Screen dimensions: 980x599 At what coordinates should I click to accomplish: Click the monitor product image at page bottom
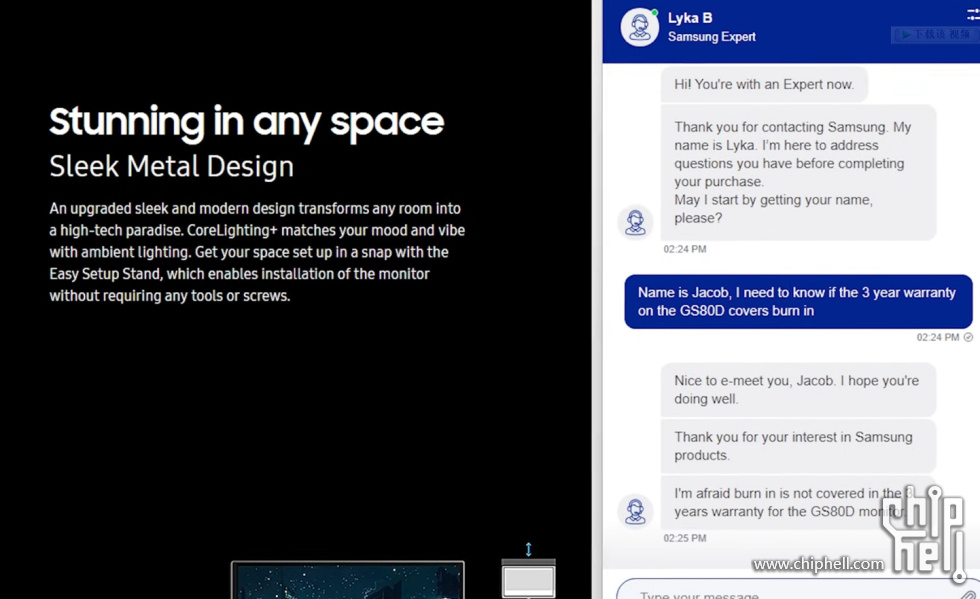pos(348,580)
